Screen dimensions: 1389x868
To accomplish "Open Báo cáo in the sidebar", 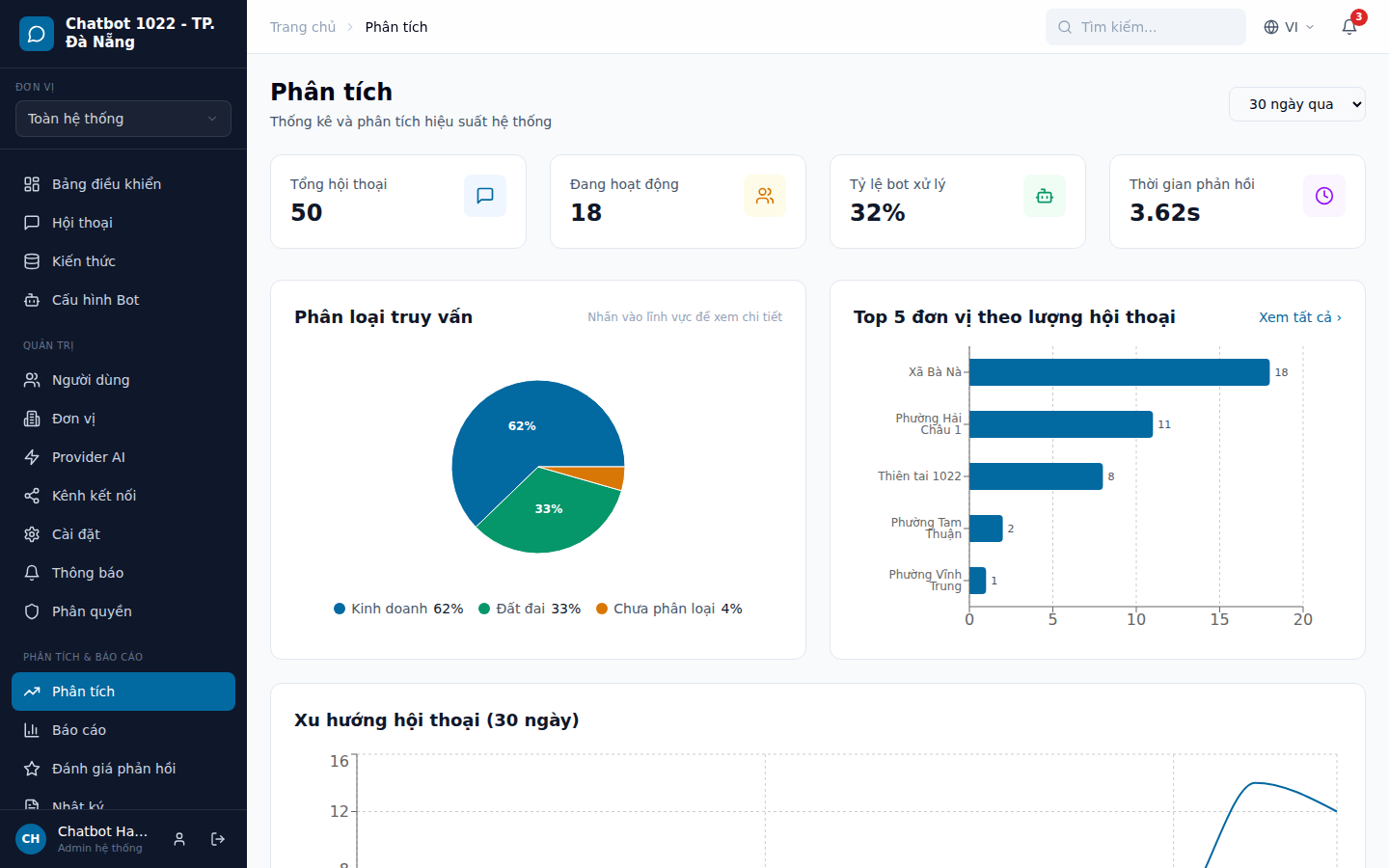I will [x=79, y=730].
